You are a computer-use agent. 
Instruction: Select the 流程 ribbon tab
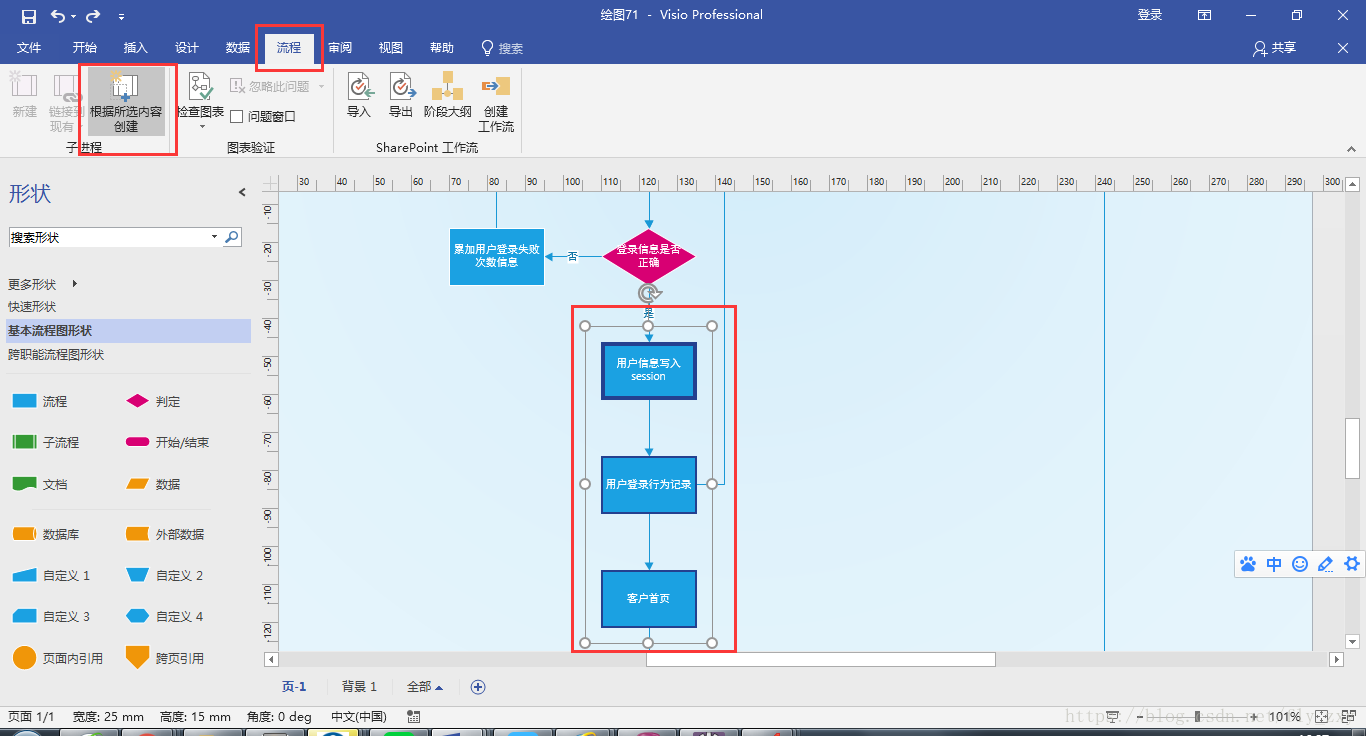pyautogui.click(x=288, y=48)
